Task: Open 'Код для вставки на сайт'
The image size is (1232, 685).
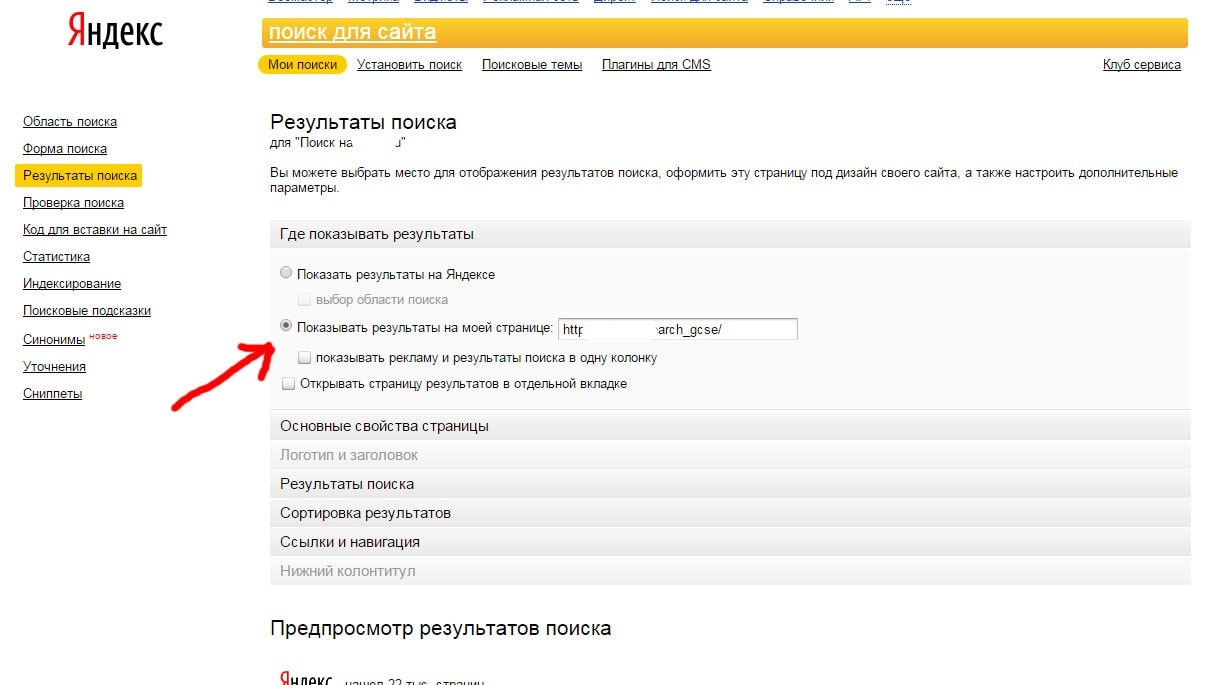Action: coord(95,230)
